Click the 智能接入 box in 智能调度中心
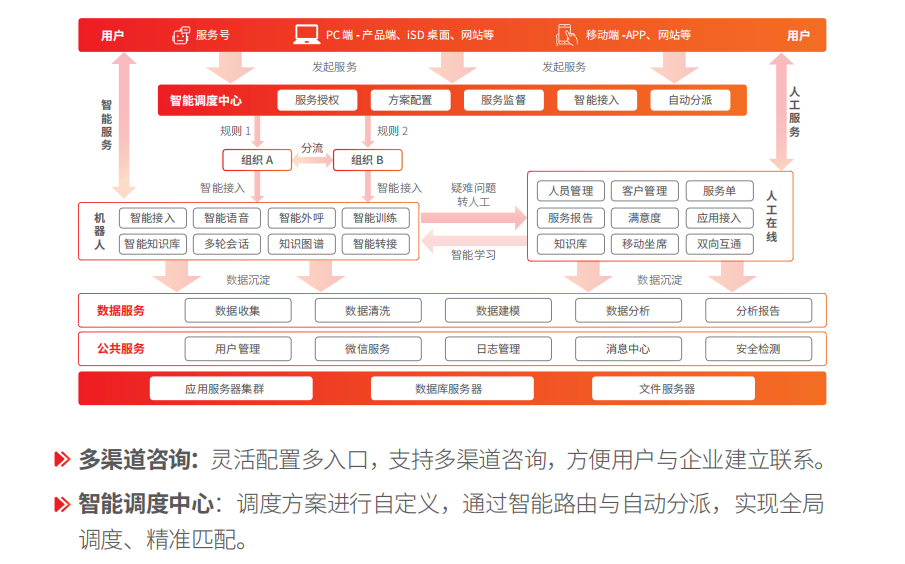 coord(596,100)
